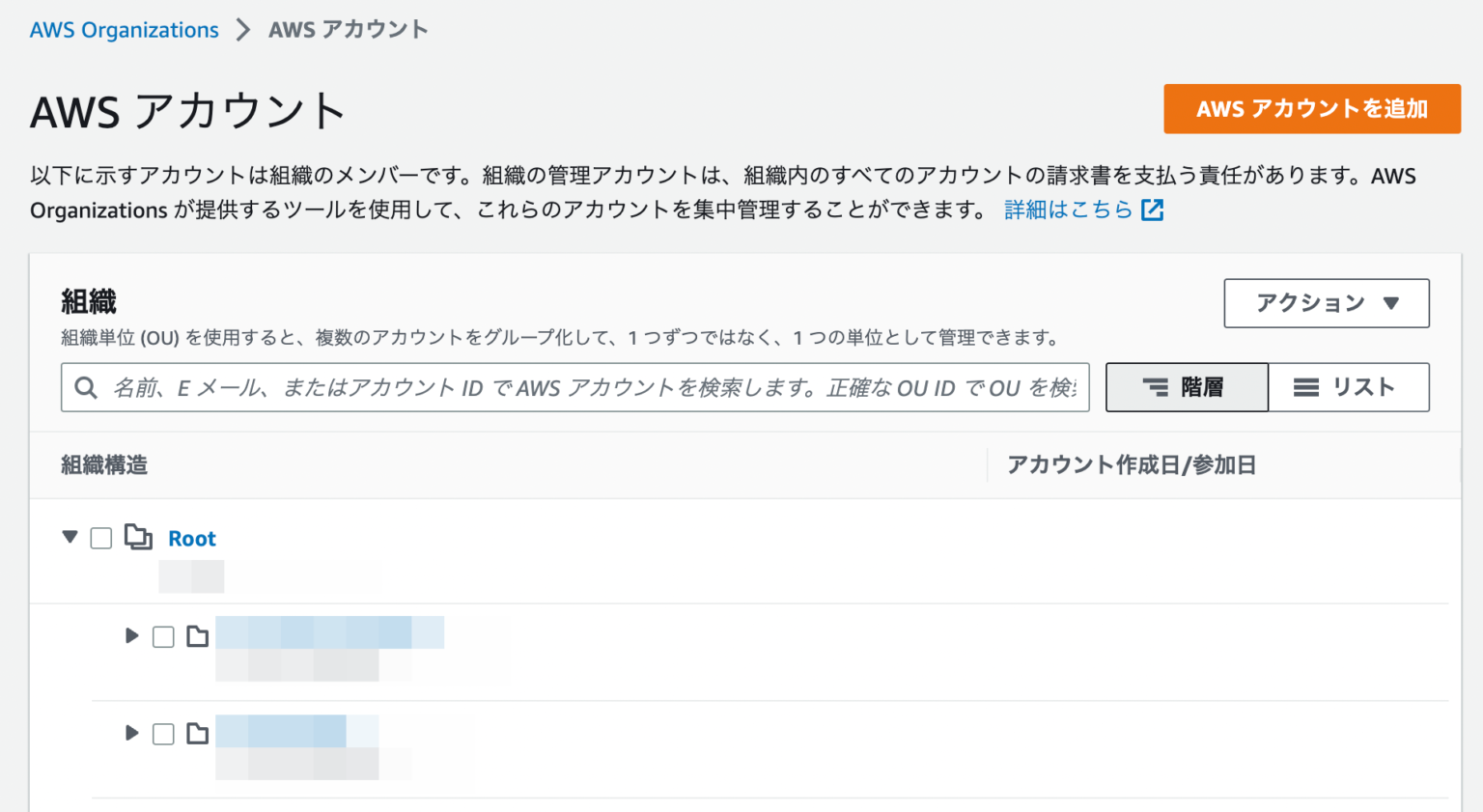The image size is (1483, 812).
Task: Expand the second OU tree node
Action: tap(131, 734)
